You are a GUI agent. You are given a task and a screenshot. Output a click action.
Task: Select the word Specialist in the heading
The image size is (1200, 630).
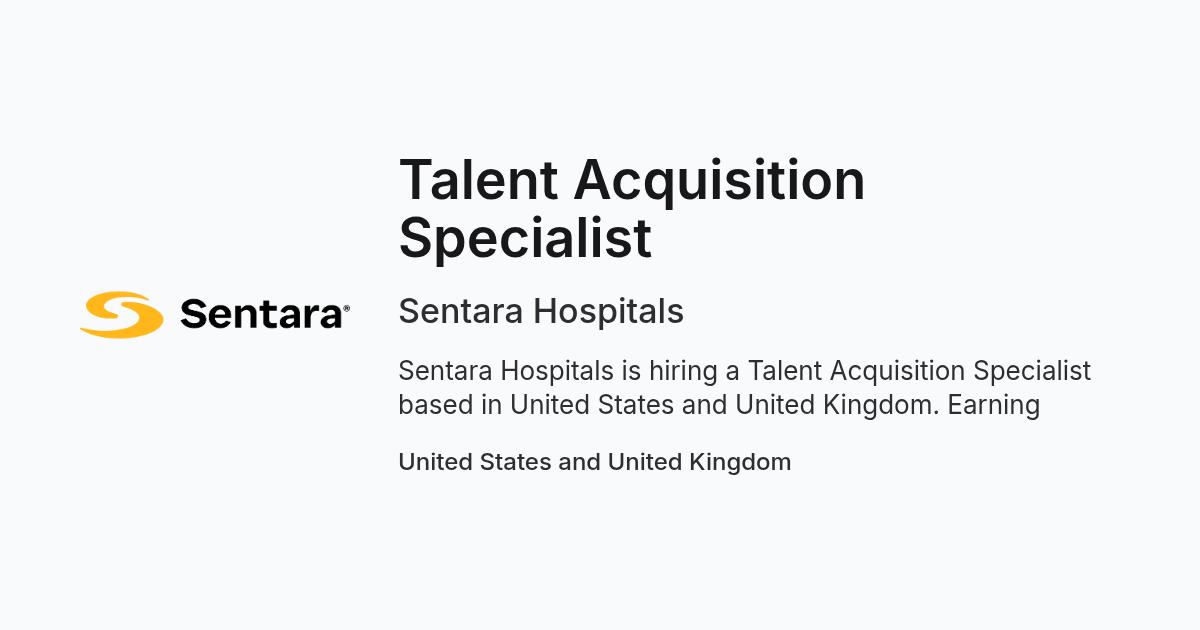(x=525, y=238)
